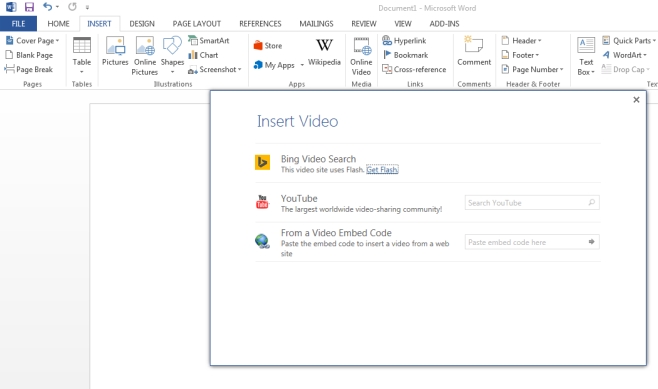Switch to the REFERENCES tab
The width and height of the screenshot is (658, 389).
(x=260, y=24)
